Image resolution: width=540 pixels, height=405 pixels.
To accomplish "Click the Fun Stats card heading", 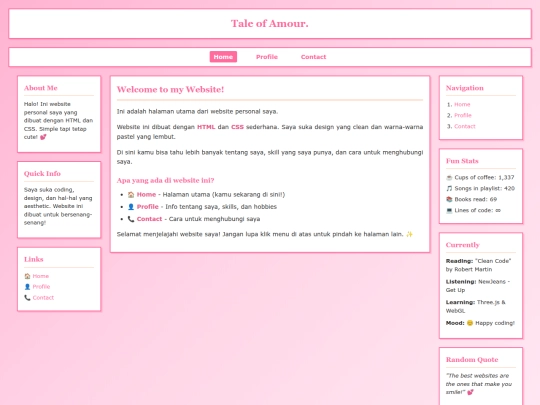I will (462, 161).
